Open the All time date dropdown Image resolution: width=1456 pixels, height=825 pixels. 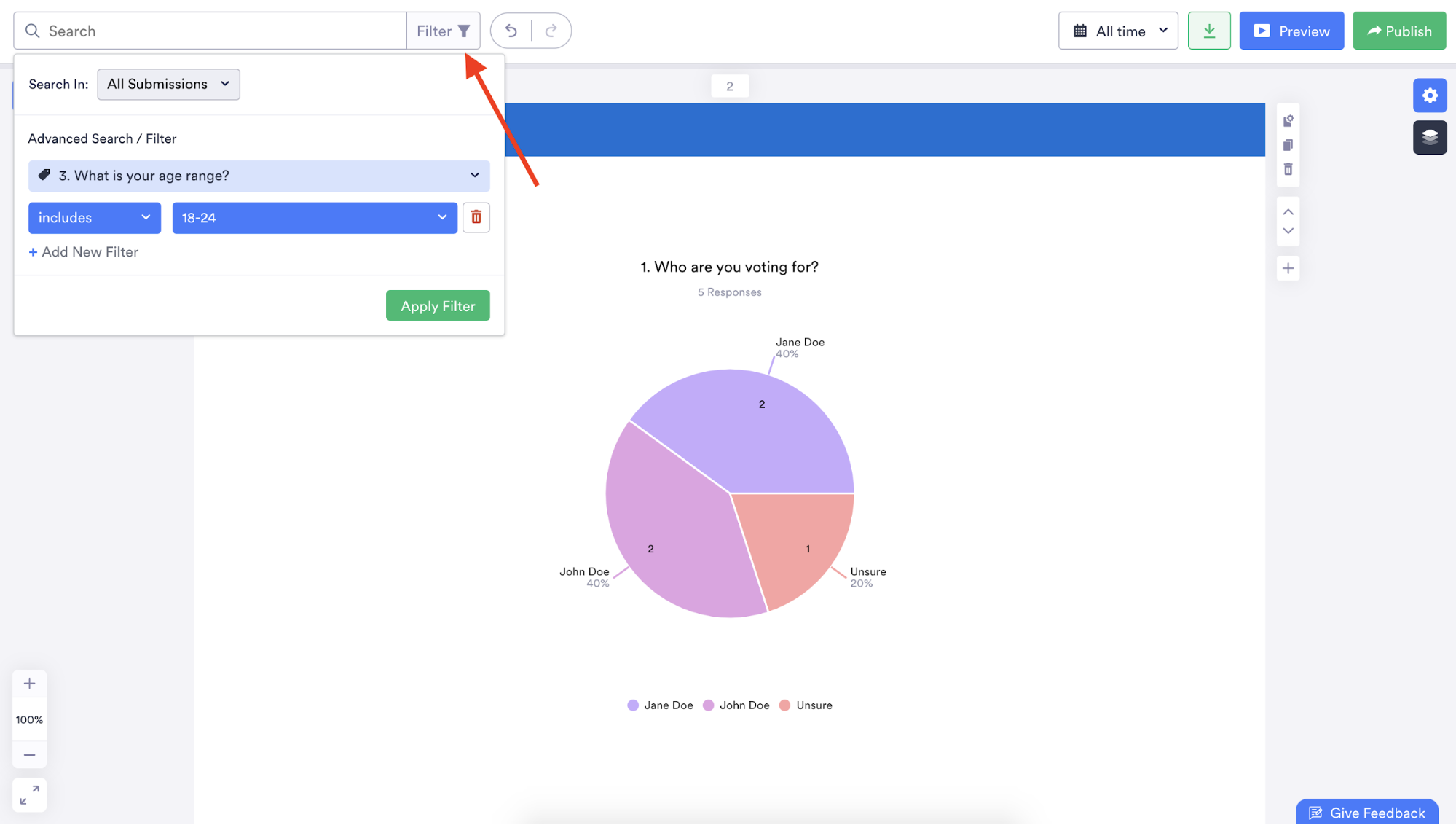(x=1118, y=31)
